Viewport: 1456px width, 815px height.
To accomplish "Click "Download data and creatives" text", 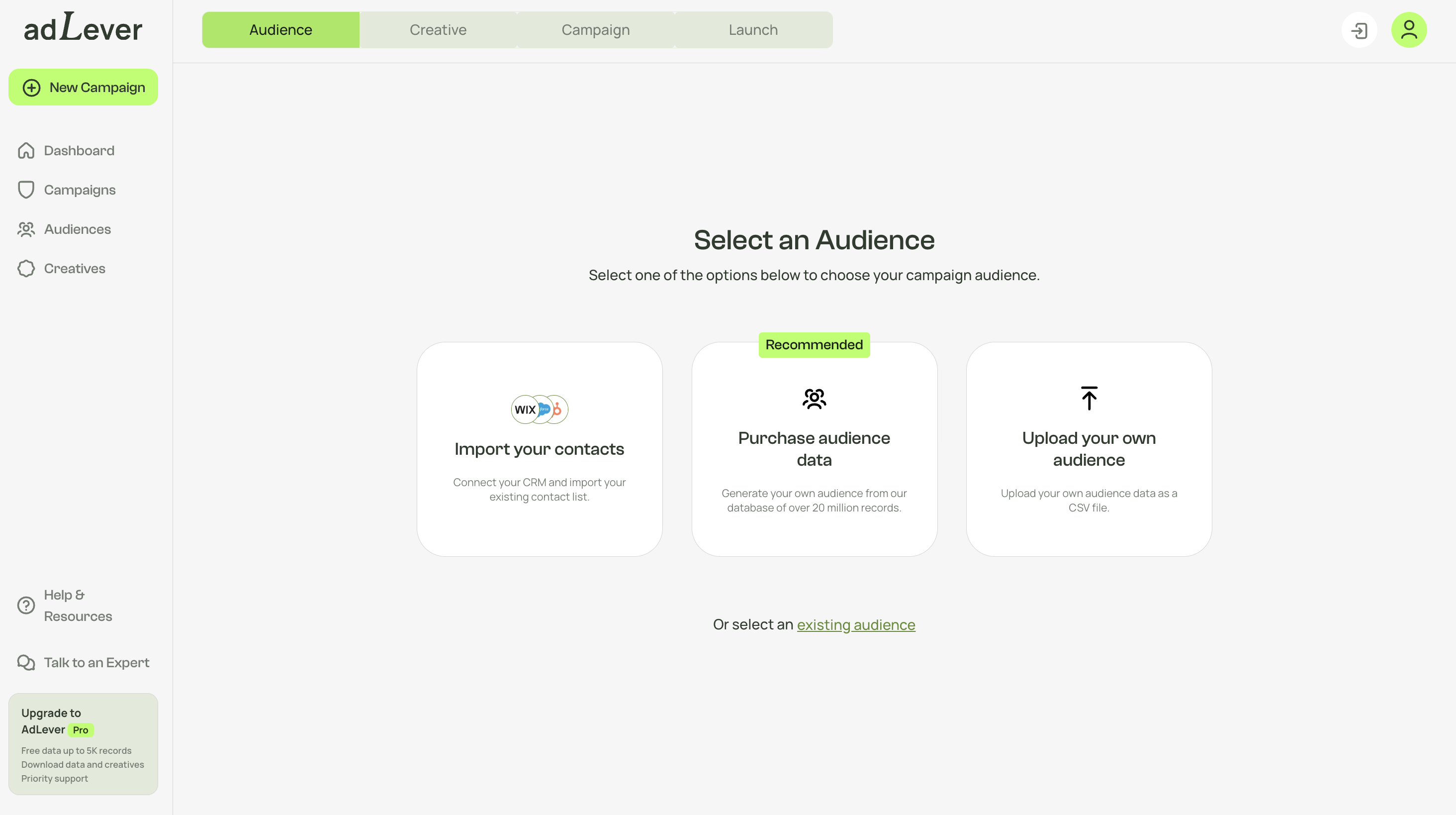I will click(x=83, y=765).
